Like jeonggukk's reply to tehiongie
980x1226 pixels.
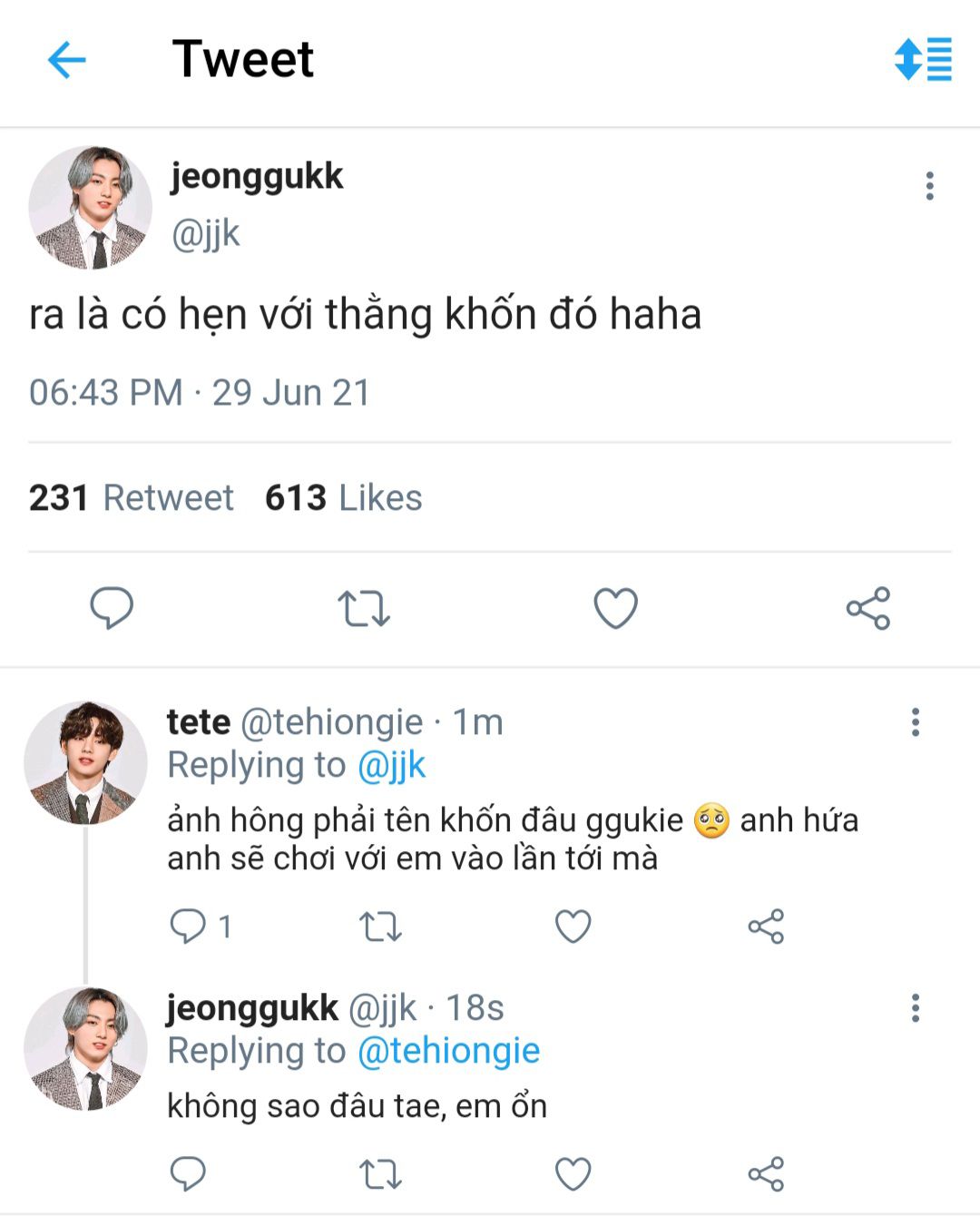click(x=573, y=1174)
